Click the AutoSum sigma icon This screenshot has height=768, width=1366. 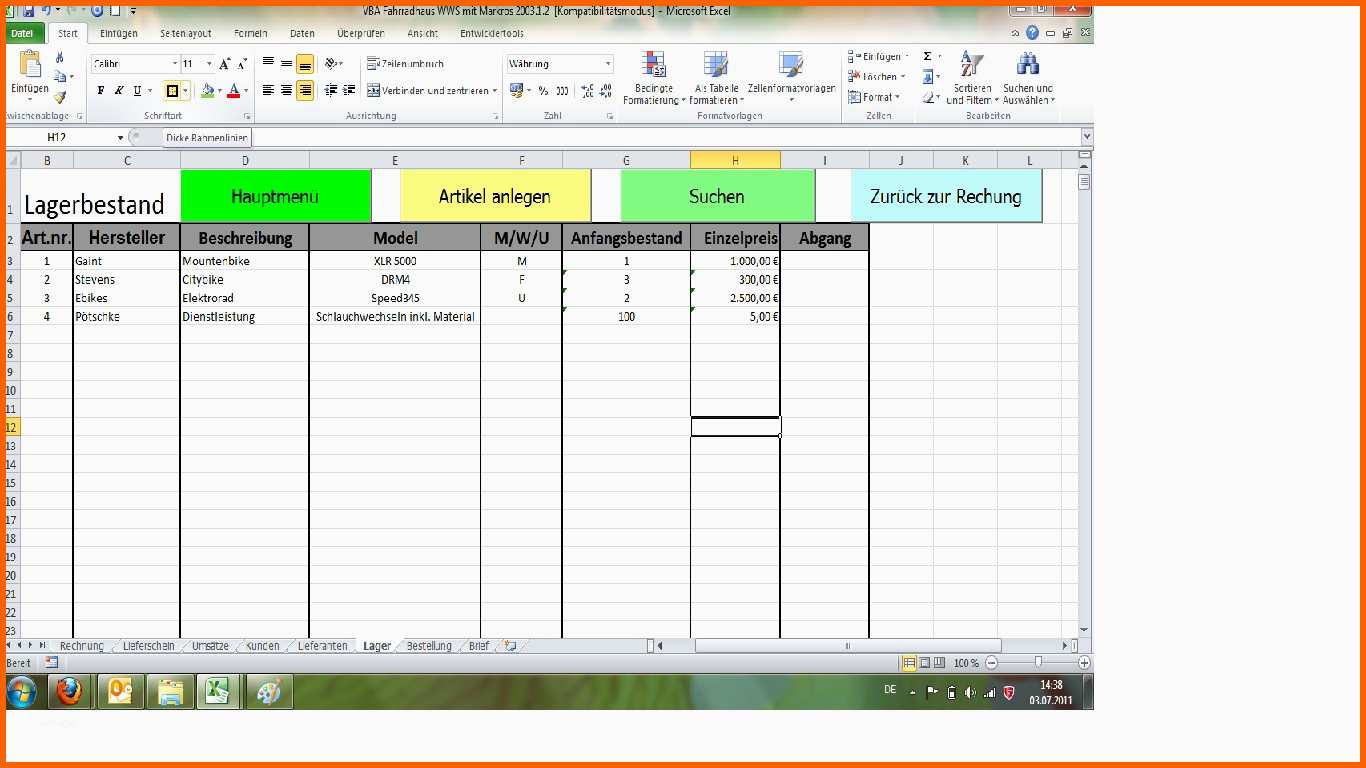[x=927, y=57]
